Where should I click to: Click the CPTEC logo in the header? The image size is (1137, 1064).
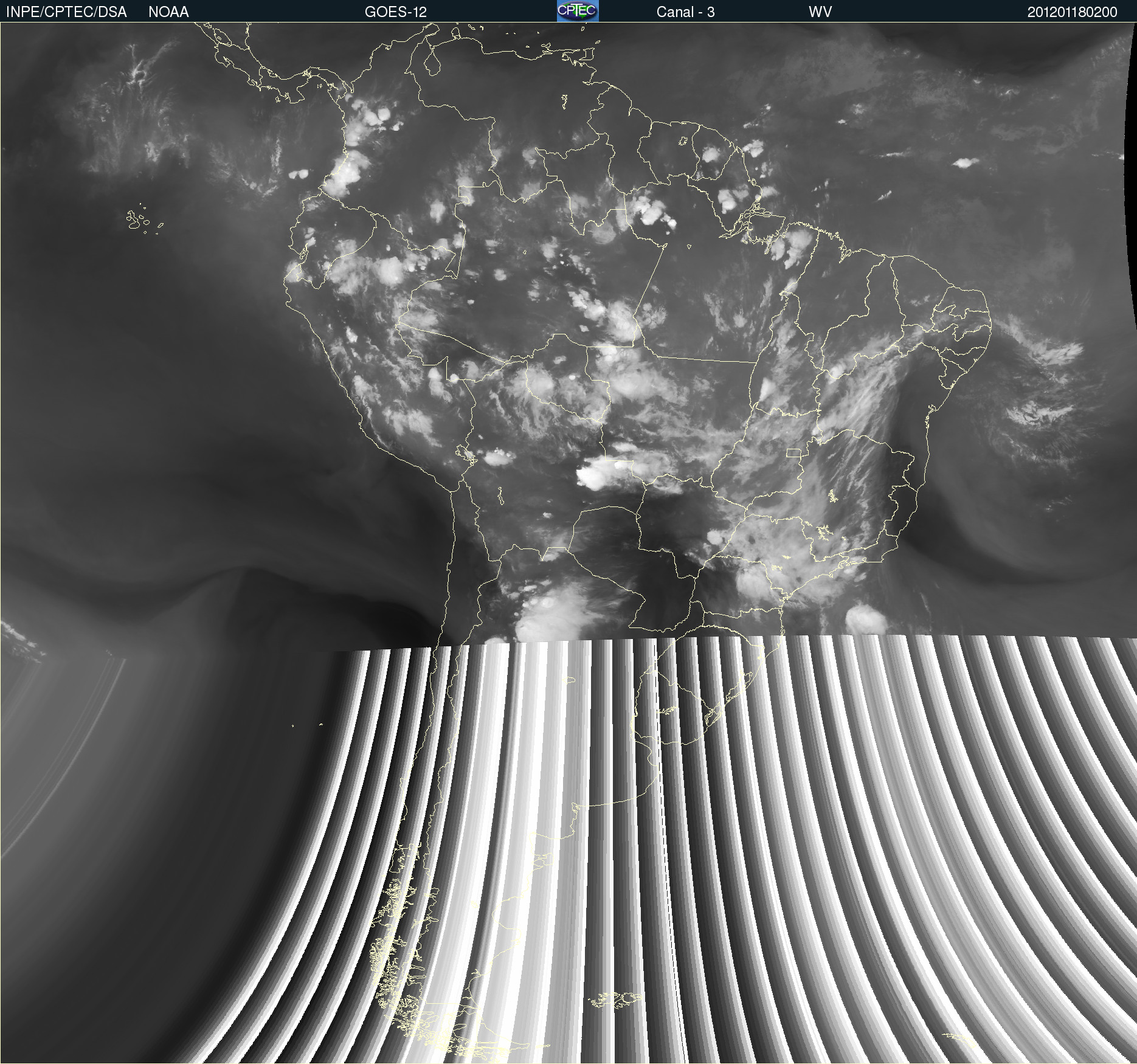click(x=578, y=11)
